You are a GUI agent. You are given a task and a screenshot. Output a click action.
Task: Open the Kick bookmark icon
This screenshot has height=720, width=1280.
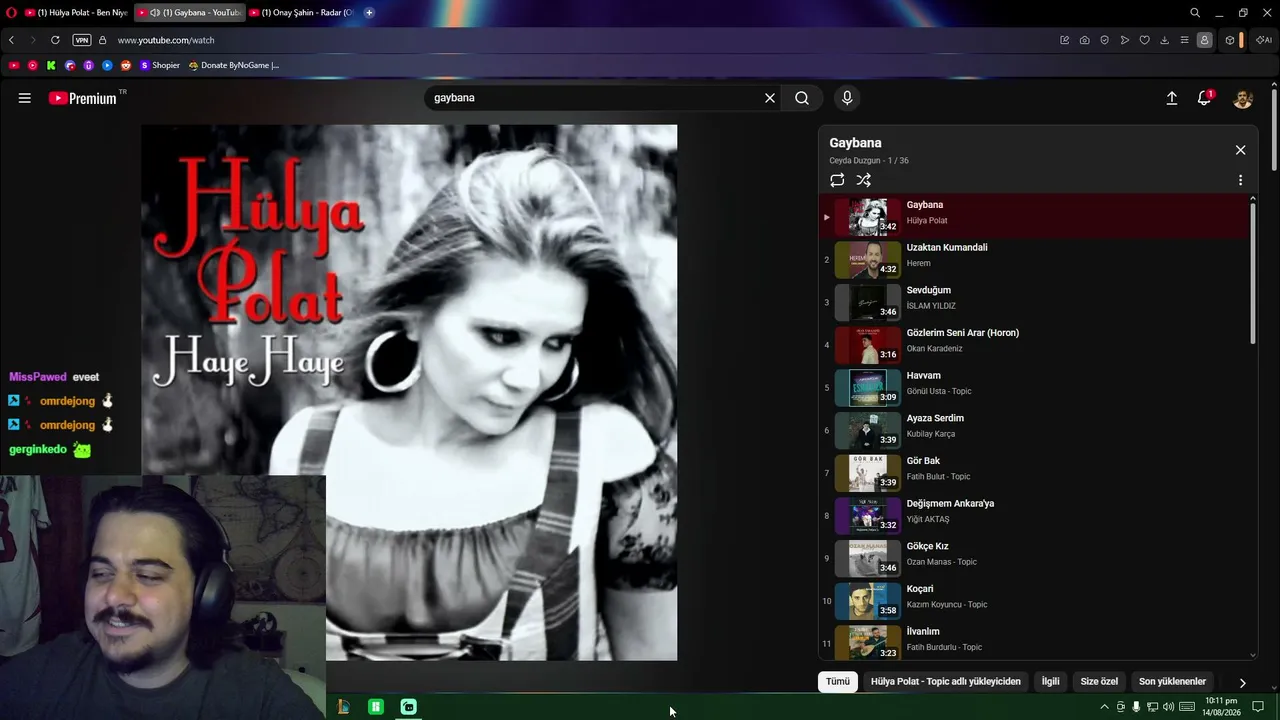51,66
